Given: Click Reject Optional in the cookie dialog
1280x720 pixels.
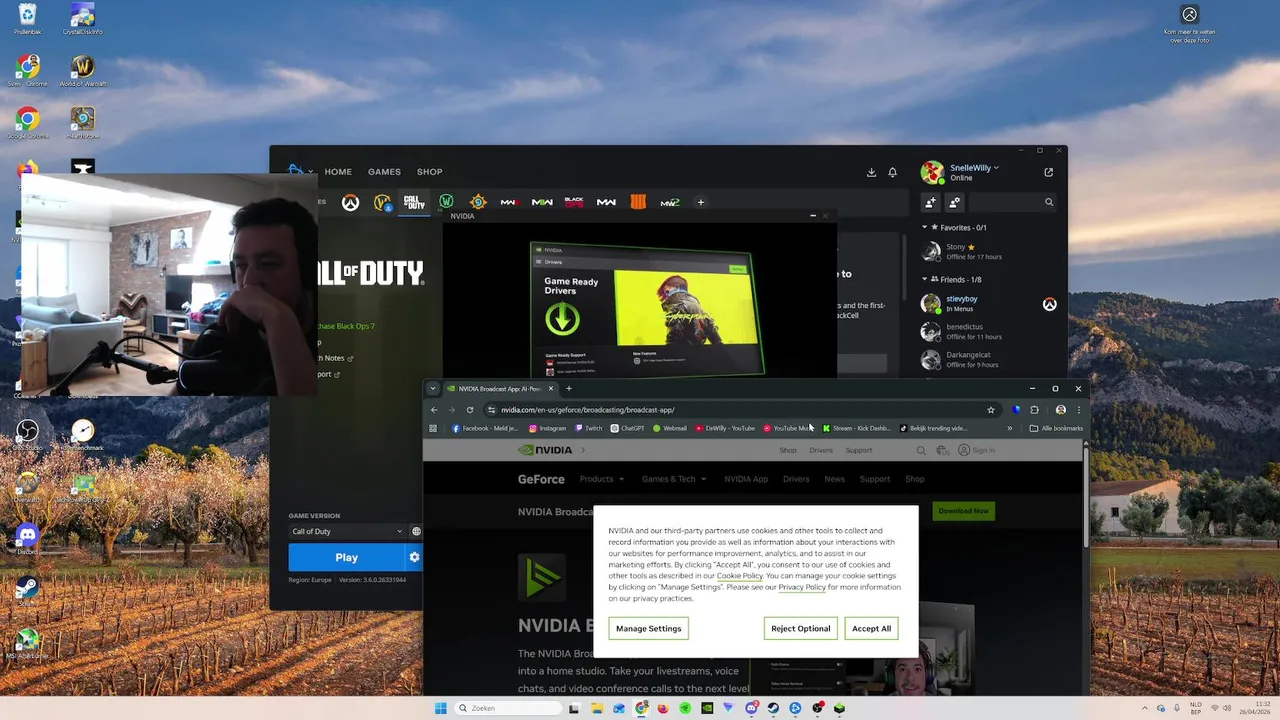Looking at the screenshot, I should click(x=800, y=628).
